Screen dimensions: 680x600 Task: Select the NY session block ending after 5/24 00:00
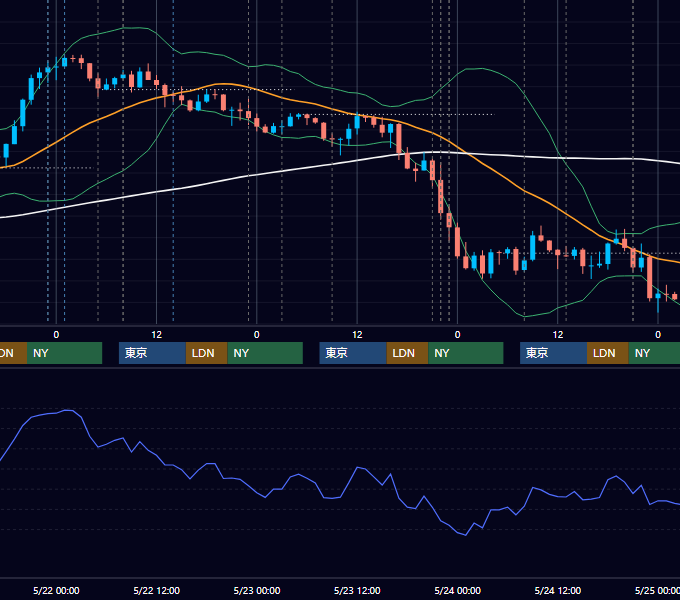[x=466, y=353]
